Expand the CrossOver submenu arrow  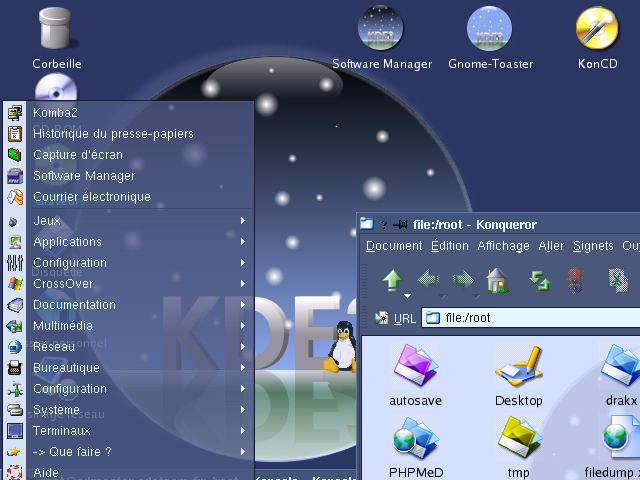(x=243, y=284)
